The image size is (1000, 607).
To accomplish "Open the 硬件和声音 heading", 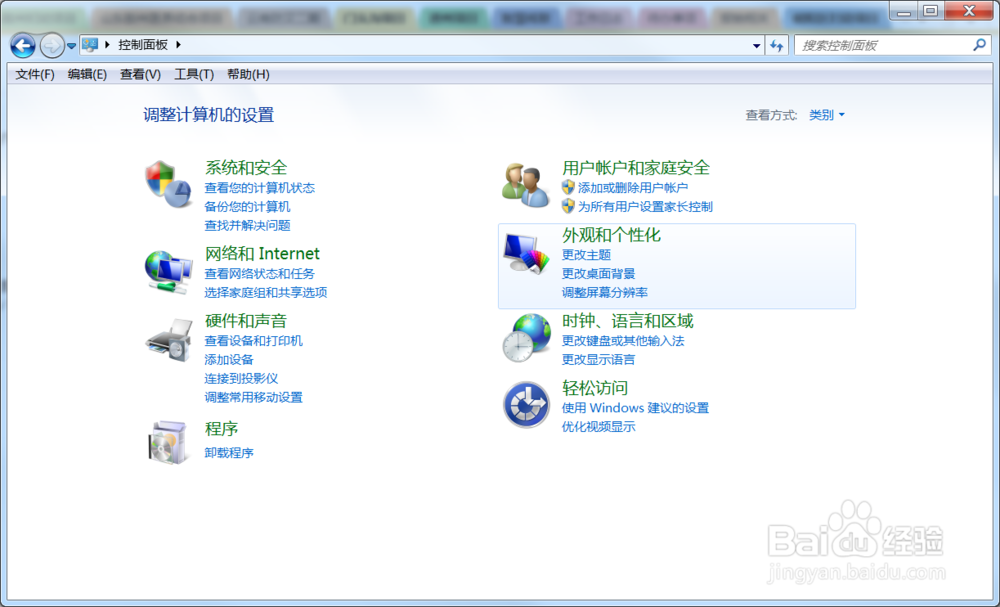I will coord(246,321).
